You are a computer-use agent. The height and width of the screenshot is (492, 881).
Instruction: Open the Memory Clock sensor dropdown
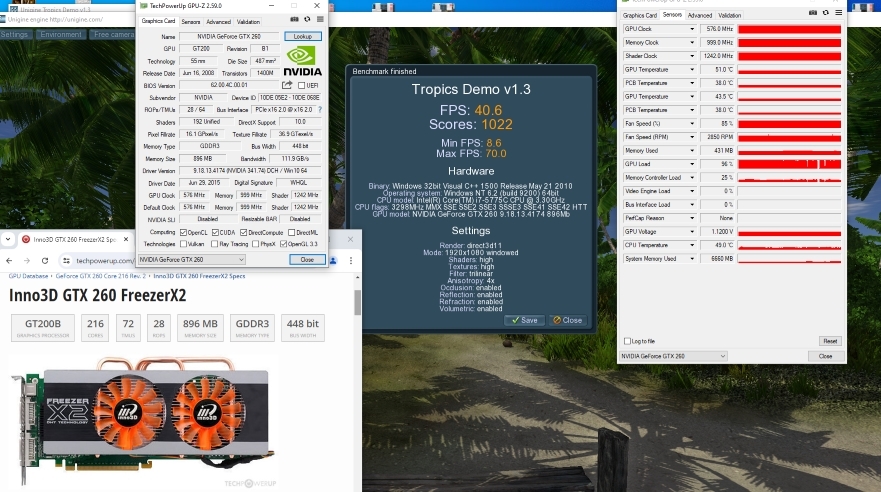click(692, 42)
